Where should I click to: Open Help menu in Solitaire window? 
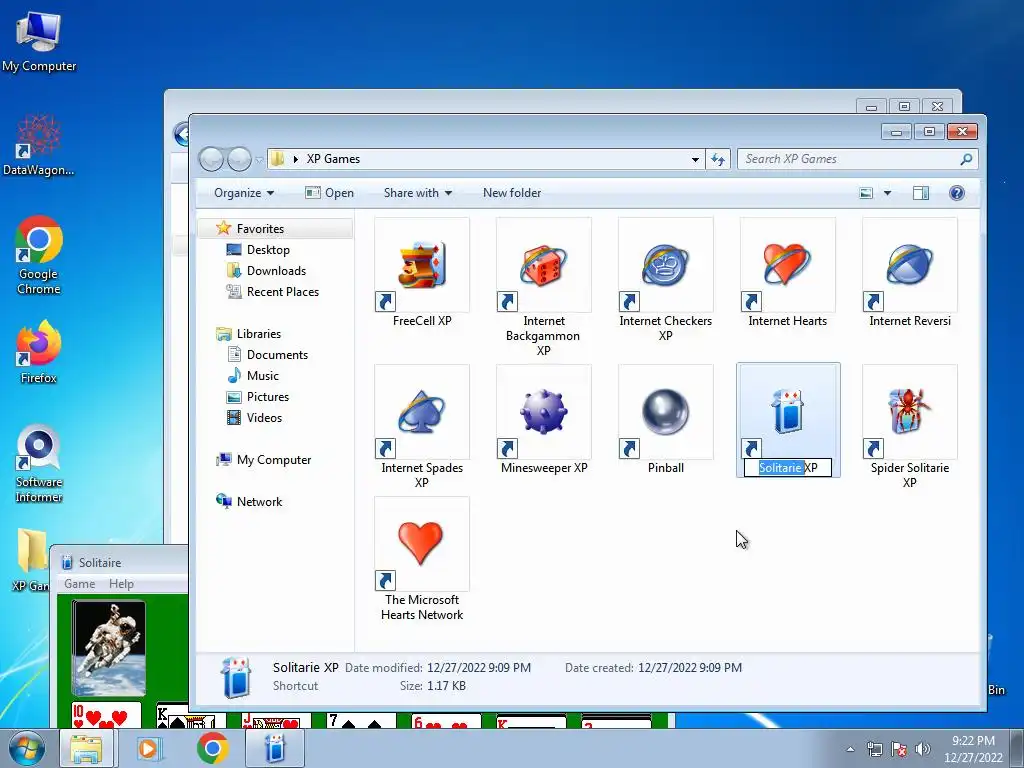(x=121, y=584)
